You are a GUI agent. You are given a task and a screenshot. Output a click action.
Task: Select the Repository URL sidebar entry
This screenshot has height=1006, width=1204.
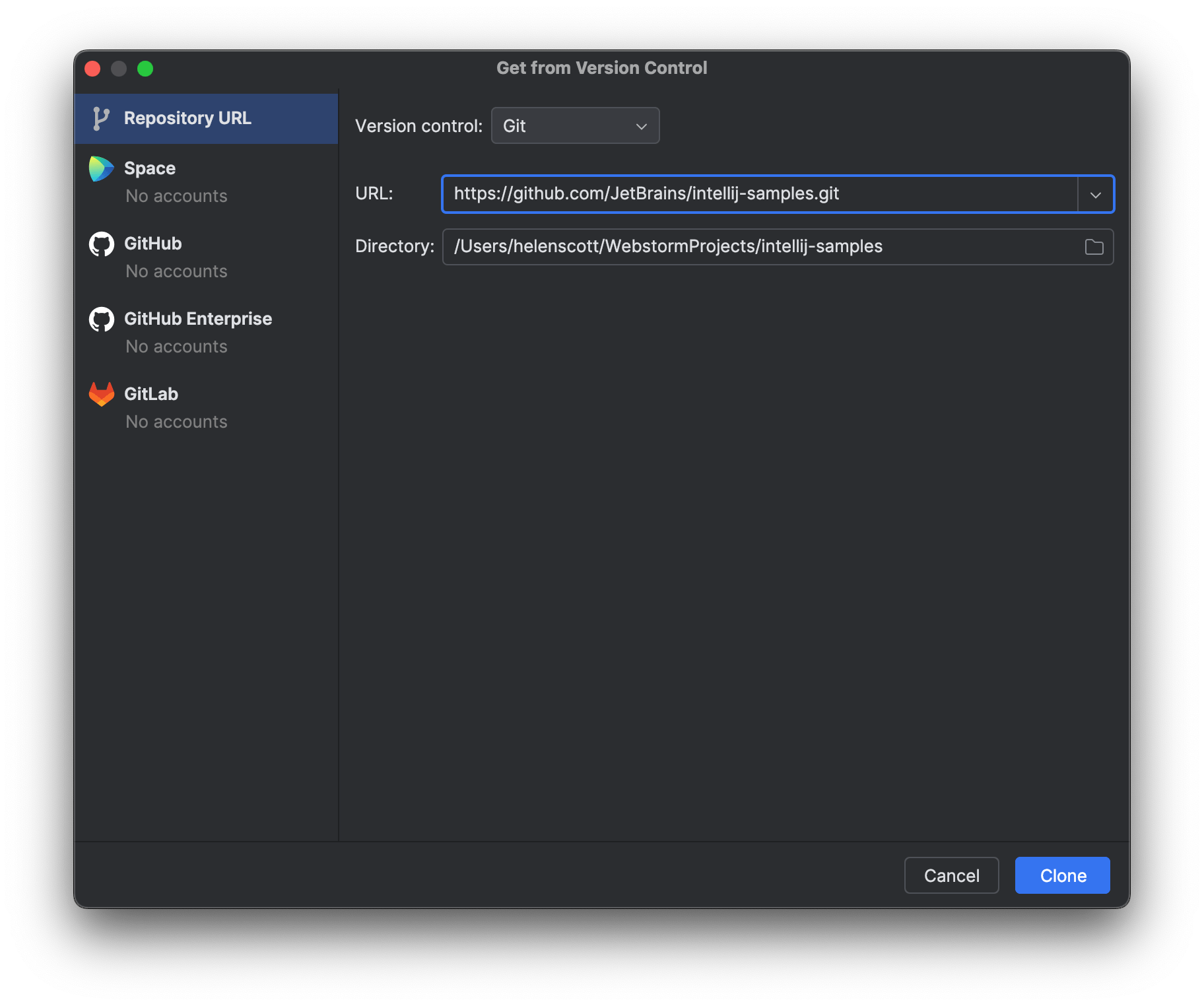pos(187,118)
